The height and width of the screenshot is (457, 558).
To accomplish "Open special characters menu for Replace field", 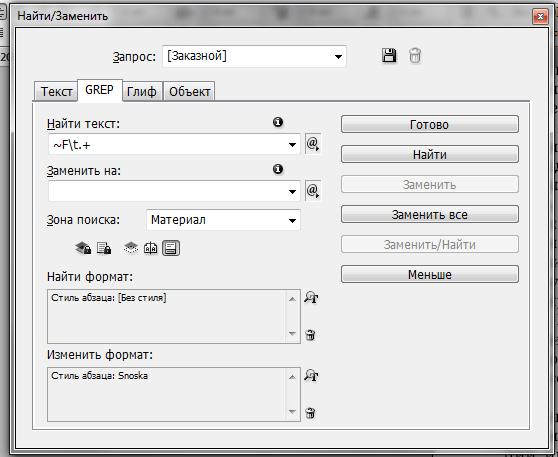I will (313, 191).
